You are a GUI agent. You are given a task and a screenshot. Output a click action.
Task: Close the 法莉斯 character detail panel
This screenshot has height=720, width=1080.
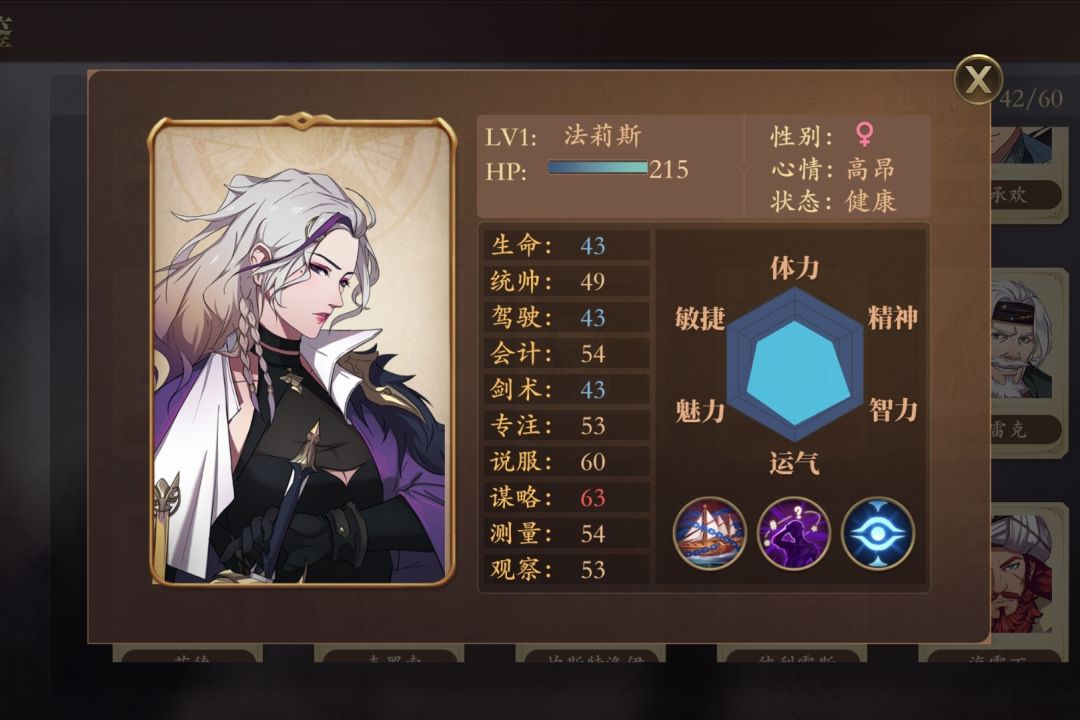(977, 80)
